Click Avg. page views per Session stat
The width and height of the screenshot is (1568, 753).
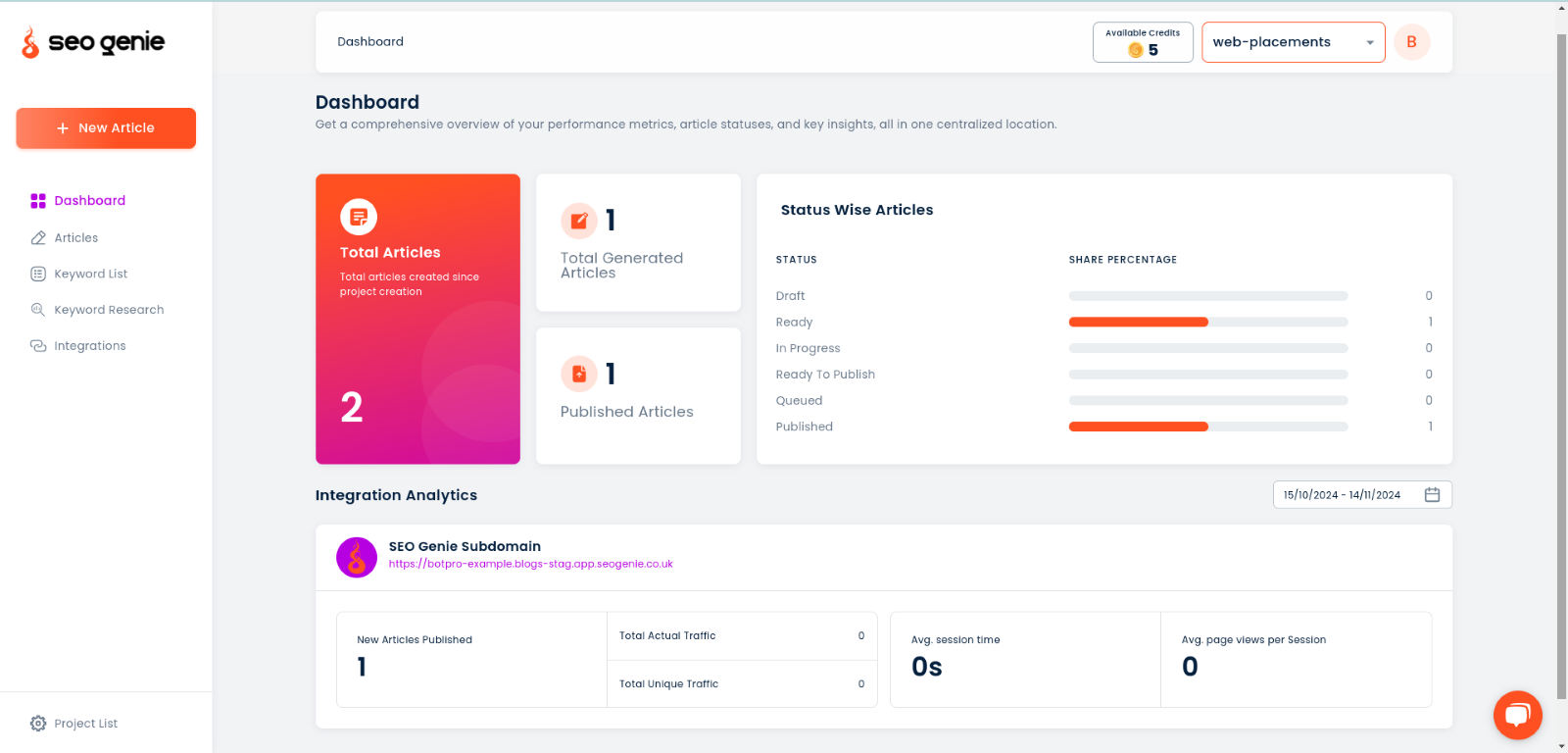[1297, 660]
